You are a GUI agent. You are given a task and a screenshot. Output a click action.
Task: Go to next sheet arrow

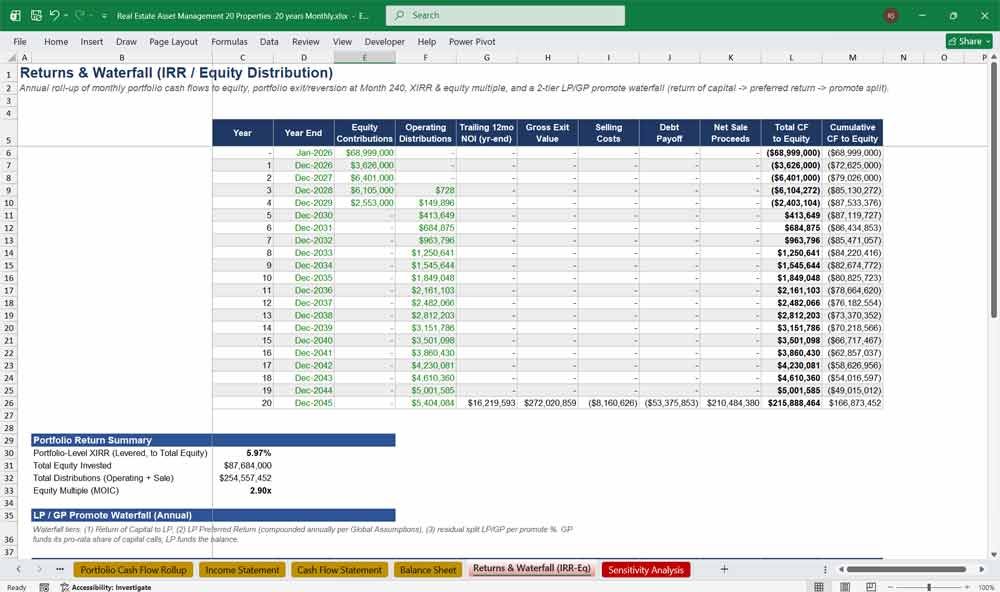pyautogui.click(x=39, y=569)
